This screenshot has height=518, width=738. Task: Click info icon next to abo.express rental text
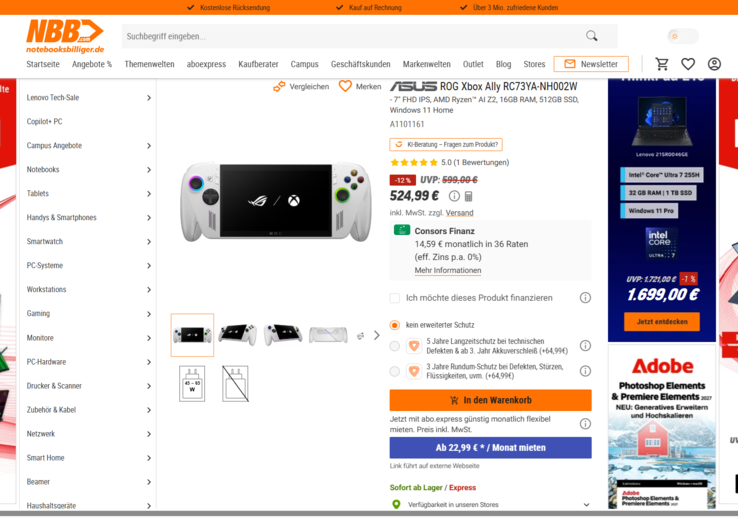click(585, 424)
